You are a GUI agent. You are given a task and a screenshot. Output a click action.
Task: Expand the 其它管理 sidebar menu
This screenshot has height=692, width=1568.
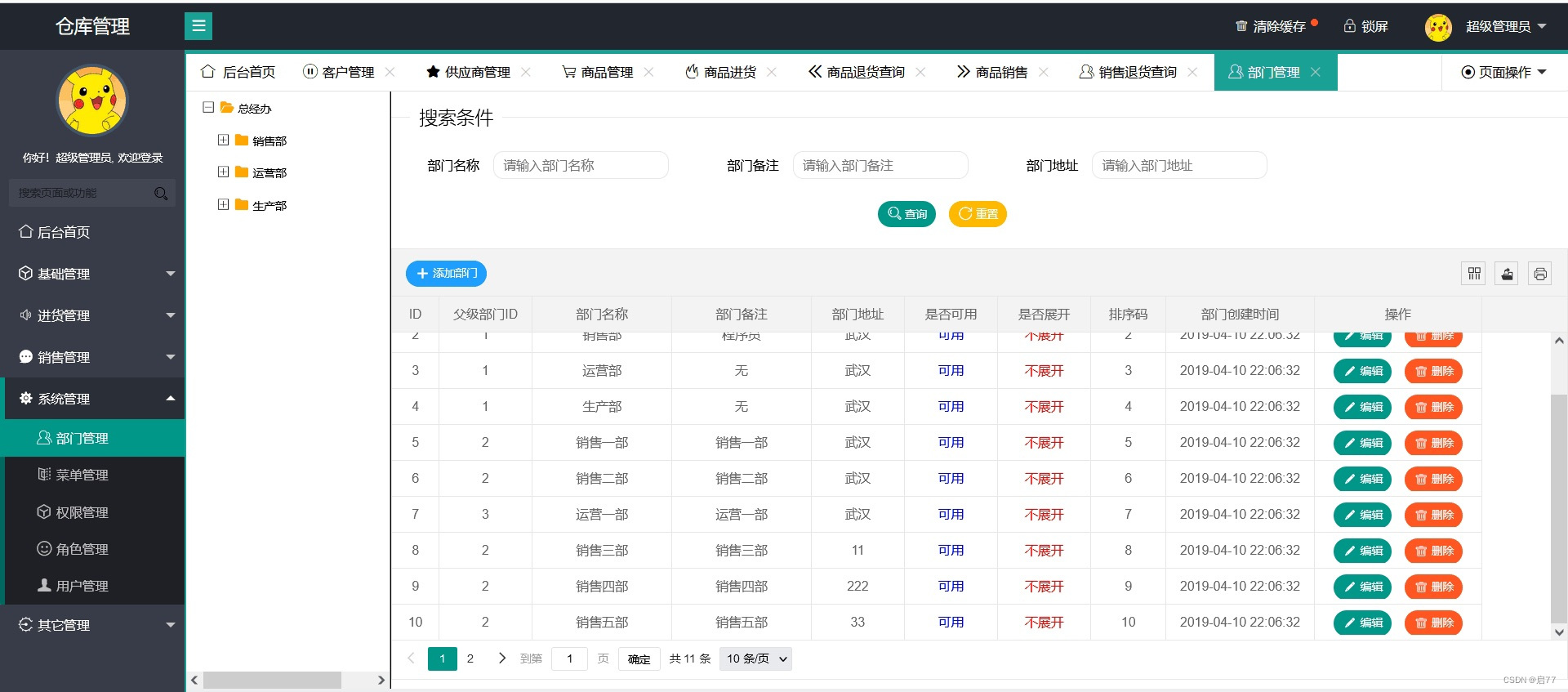(x=92, y=625)
